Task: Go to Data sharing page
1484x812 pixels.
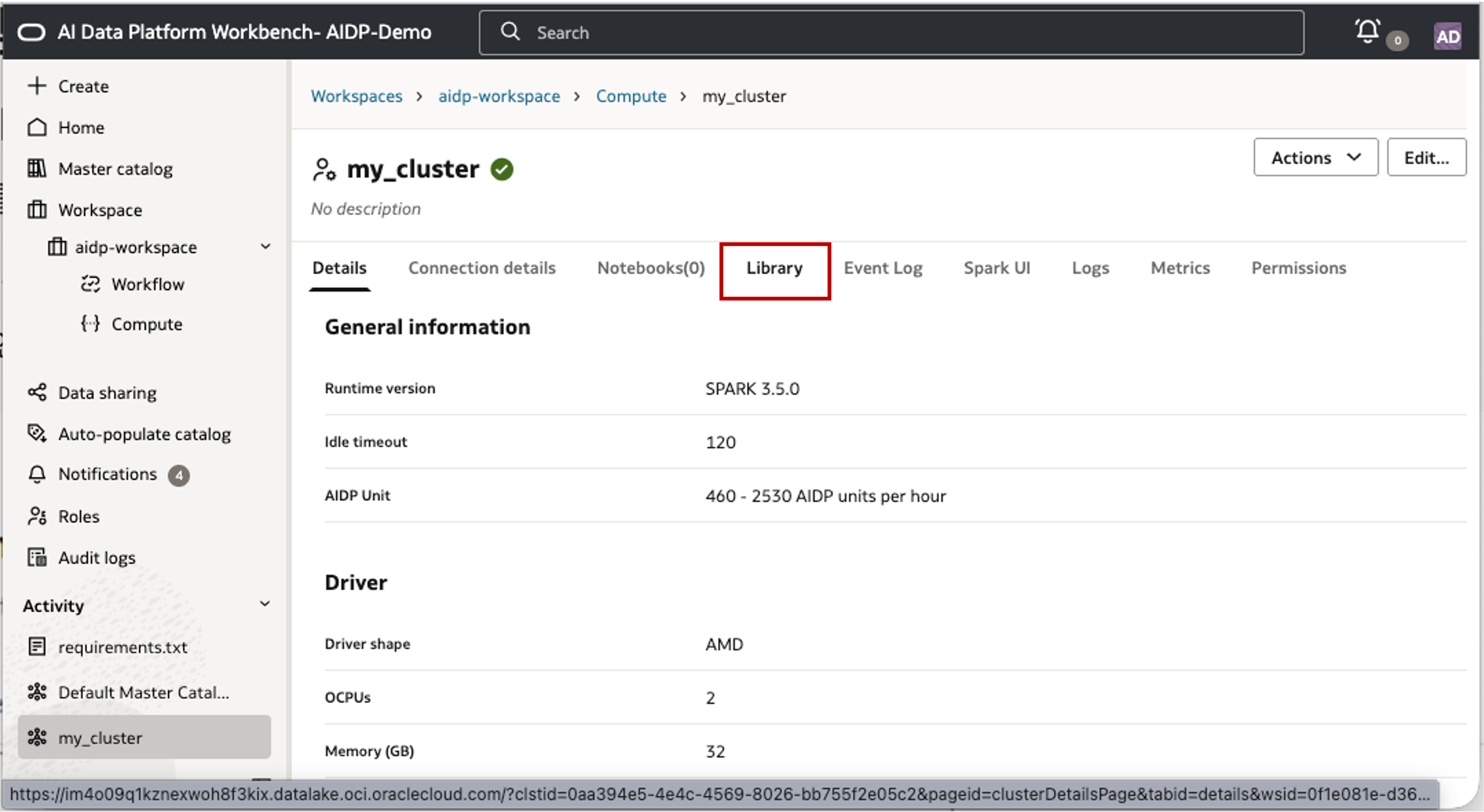Action: coord(107,393)
